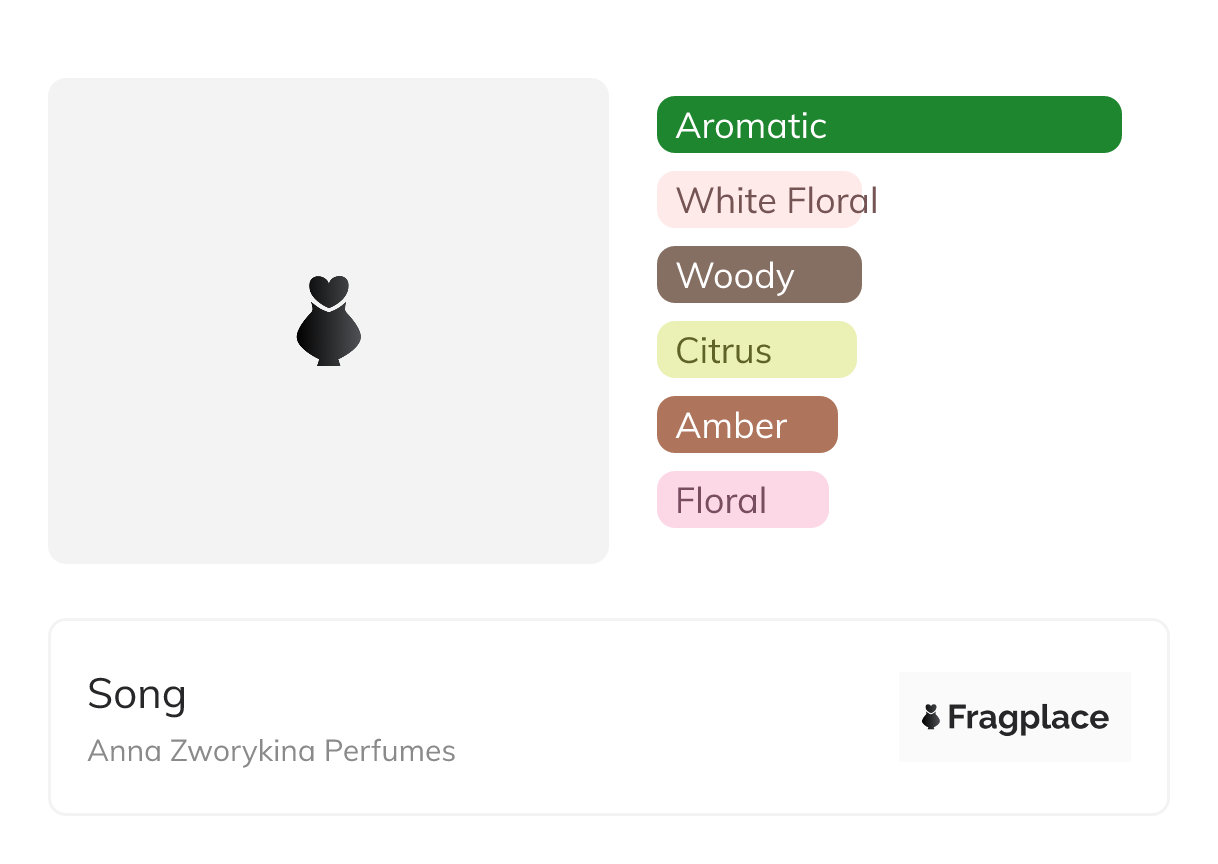This screenshot has width=1218, height=864.
Task: Click the 'Aromatic' label text
Action: [751, 126]
